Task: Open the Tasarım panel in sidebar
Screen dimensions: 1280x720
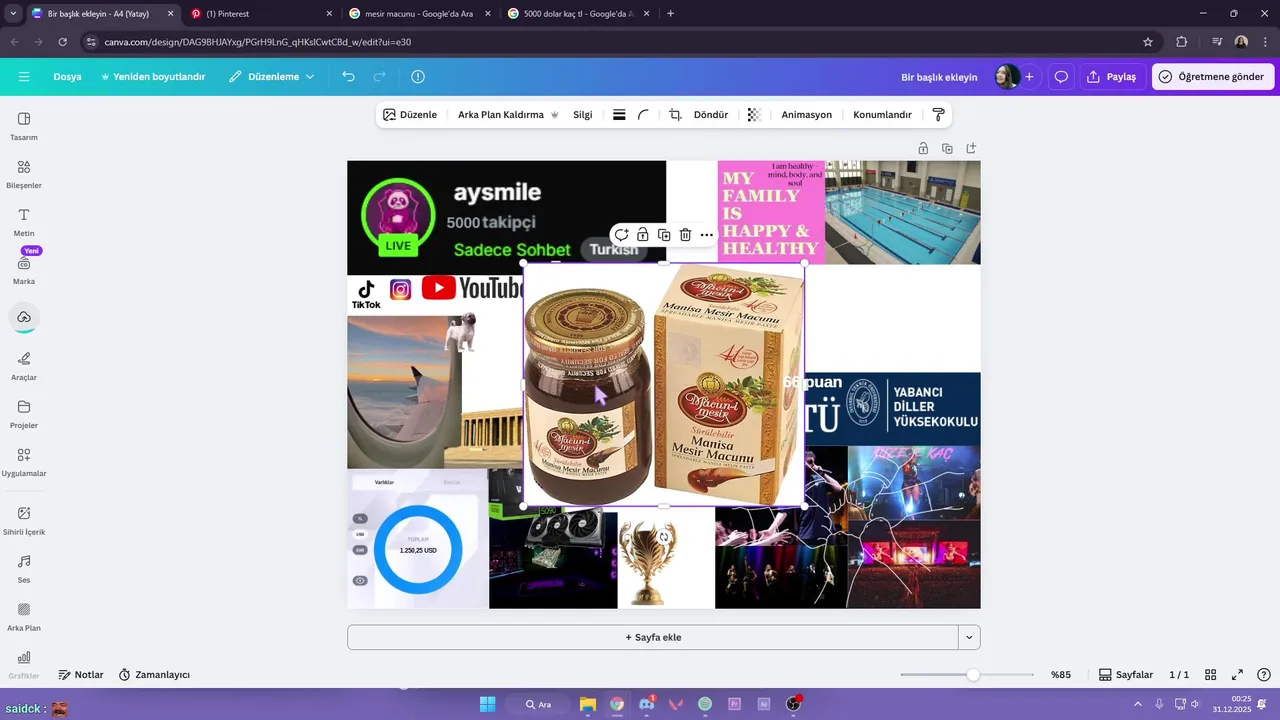Action: click(24, 126)
